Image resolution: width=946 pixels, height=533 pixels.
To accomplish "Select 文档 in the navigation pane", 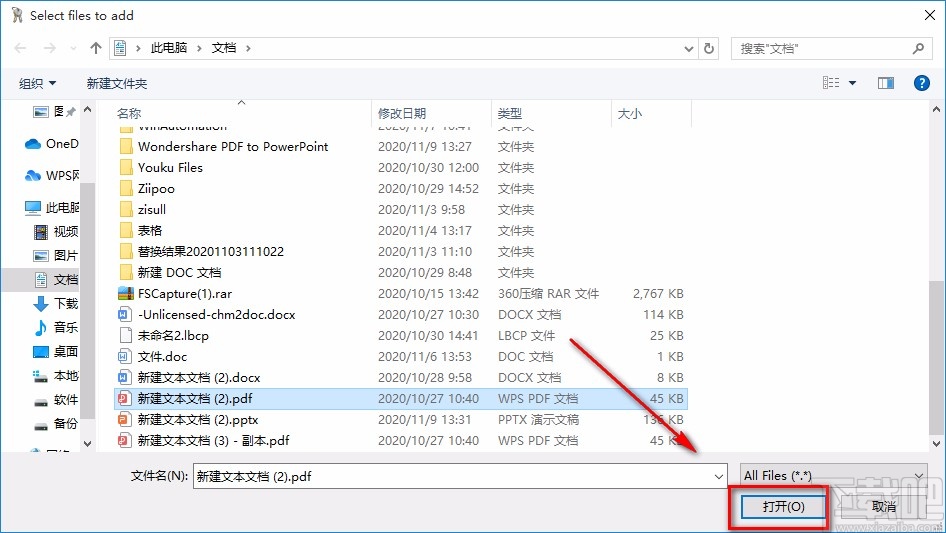I will (x=56, y=280).
